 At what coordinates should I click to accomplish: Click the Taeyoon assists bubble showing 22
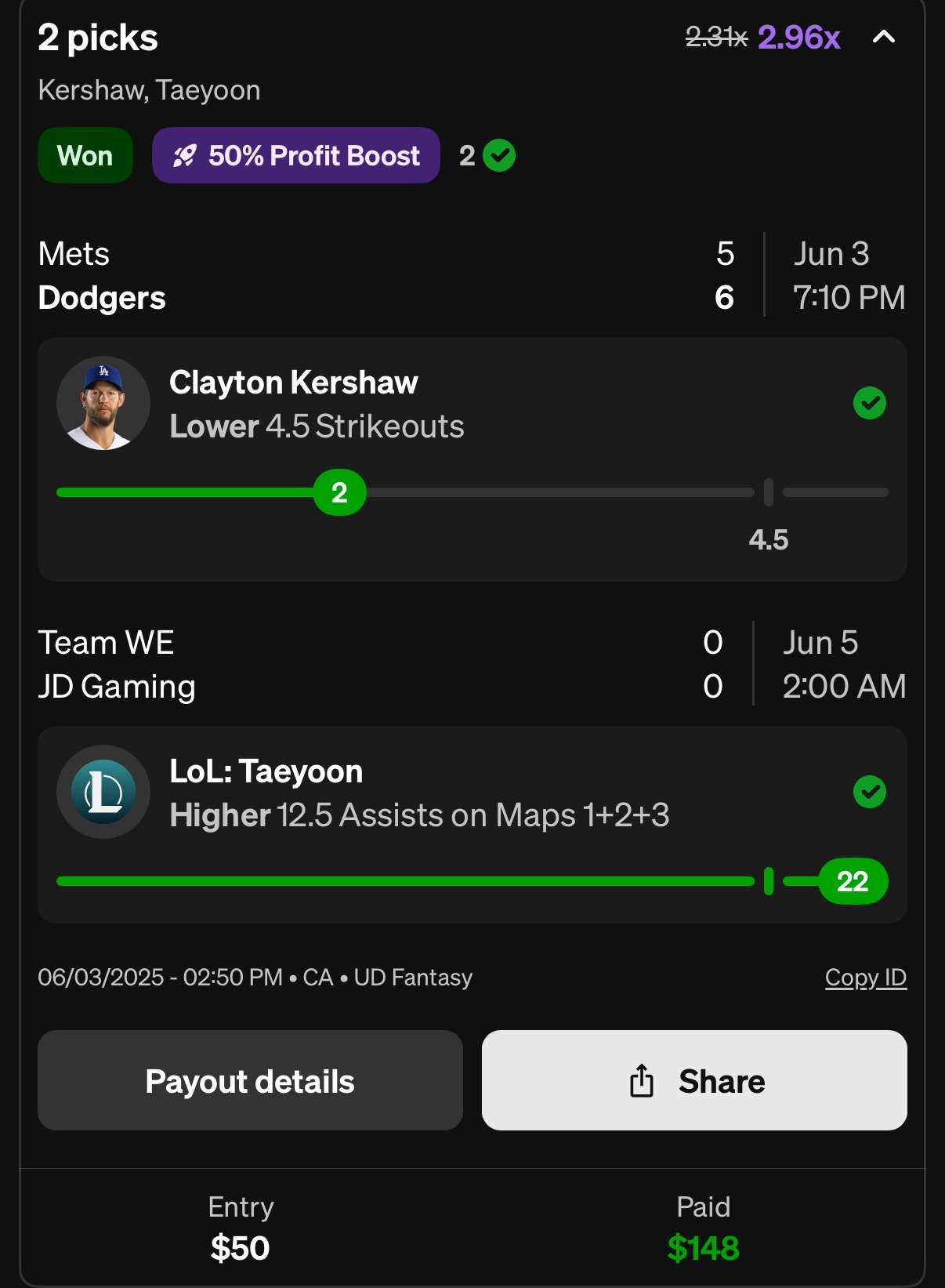tap(853, 882)
